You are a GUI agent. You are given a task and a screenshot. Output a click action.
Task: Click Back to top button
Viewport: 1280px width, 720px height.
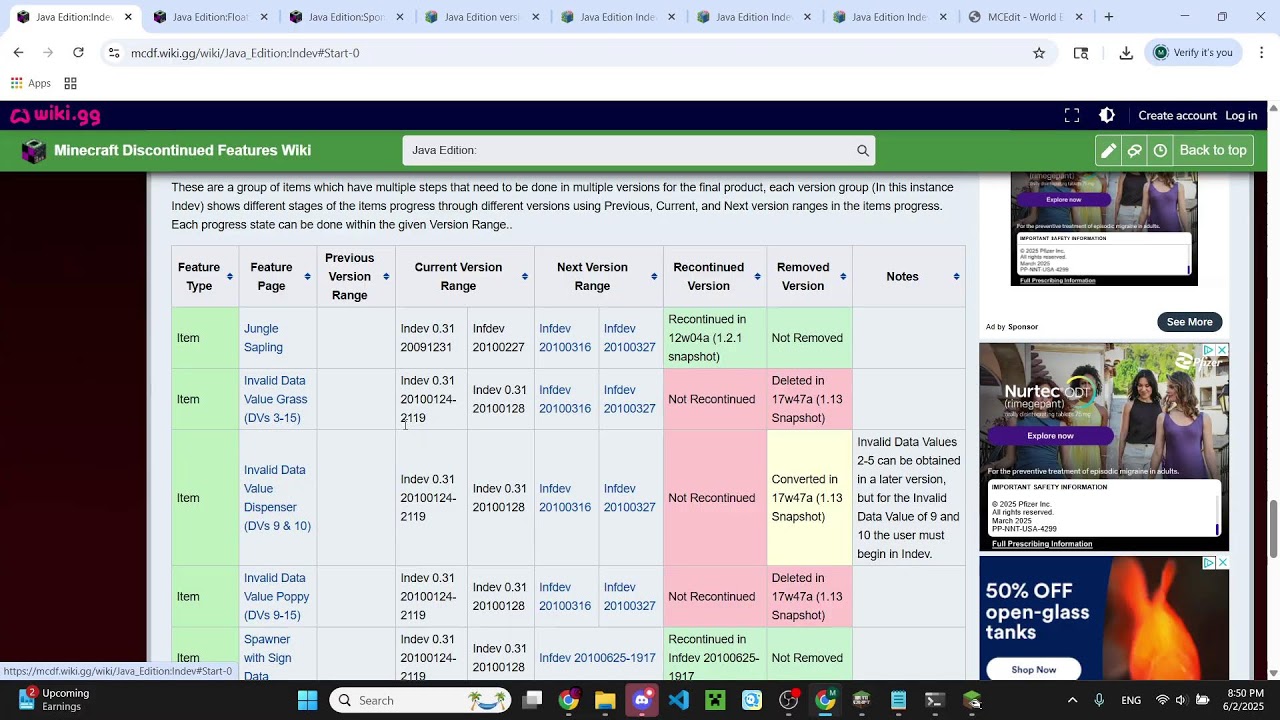[1213, 151]
